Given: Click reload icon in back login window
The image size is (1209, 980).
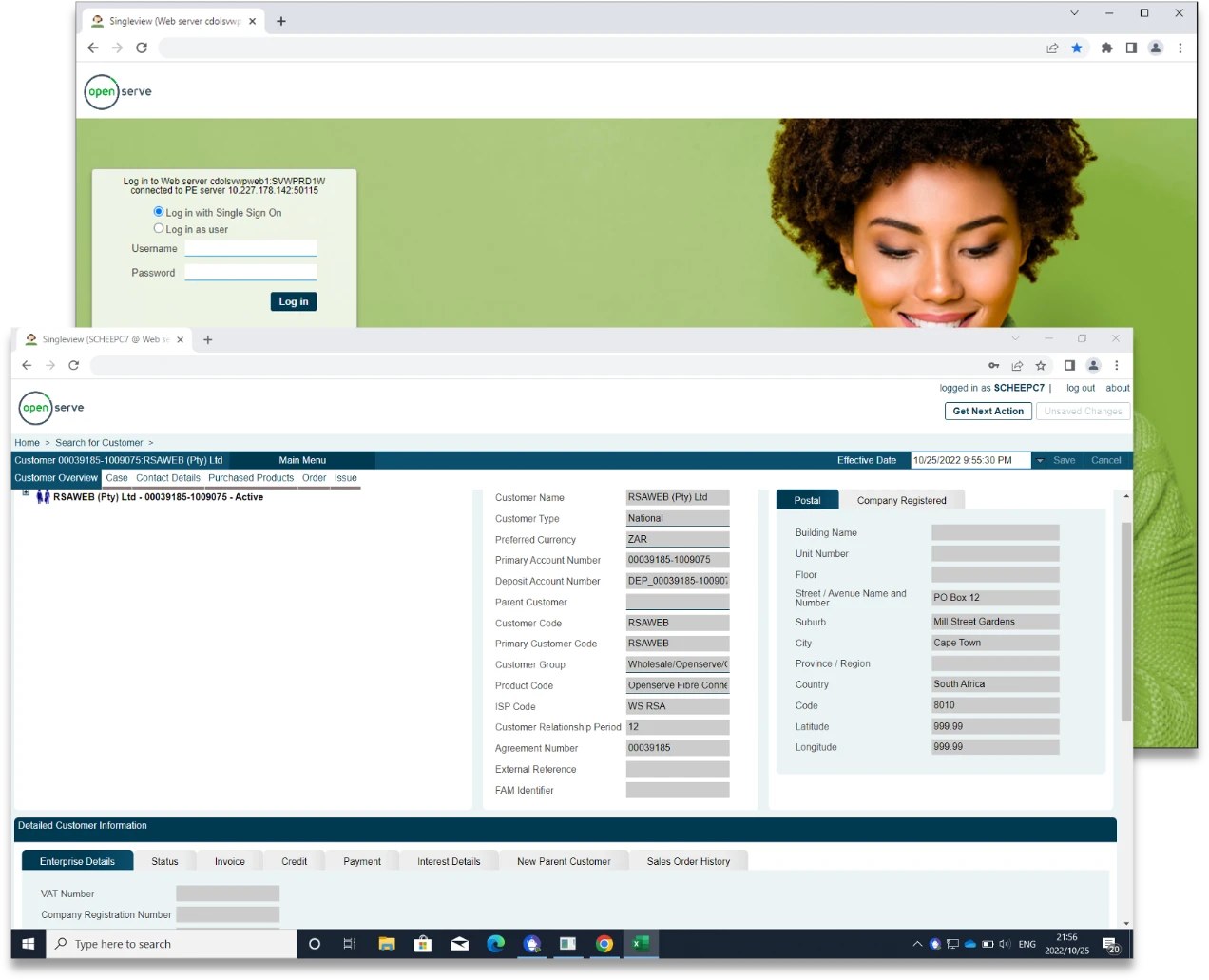Looking at the screenshot, I should pos(142,48).
